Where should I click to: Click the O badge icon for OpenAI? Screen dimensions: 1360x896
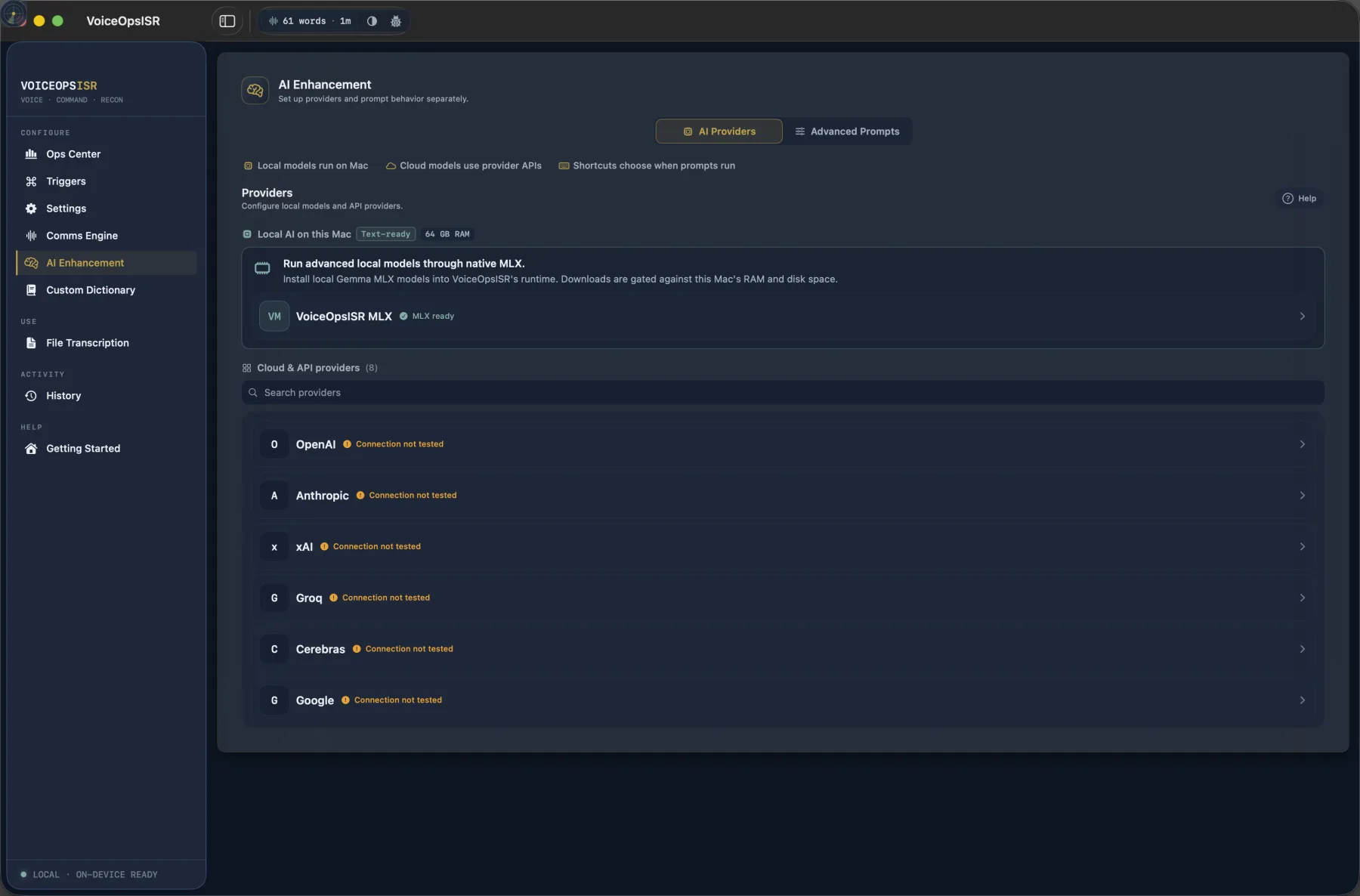(274, 444)
